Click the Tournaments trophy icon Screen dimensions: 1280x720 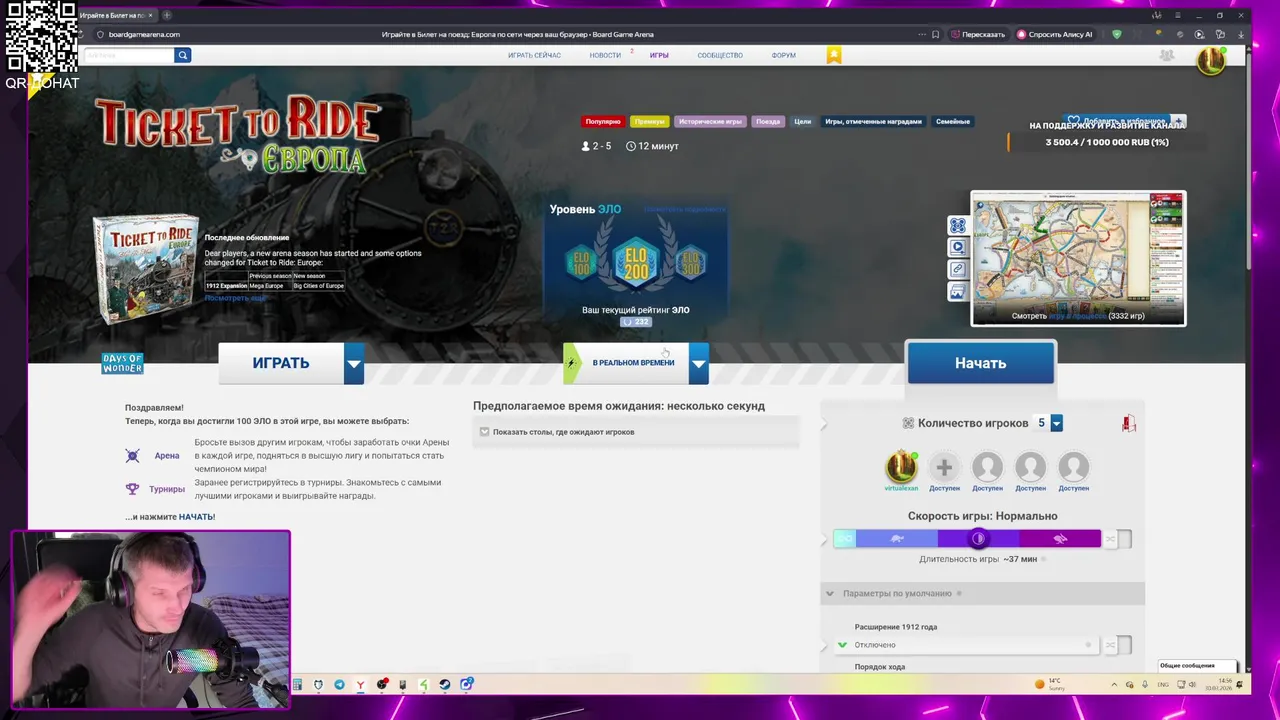coord(132,489)
